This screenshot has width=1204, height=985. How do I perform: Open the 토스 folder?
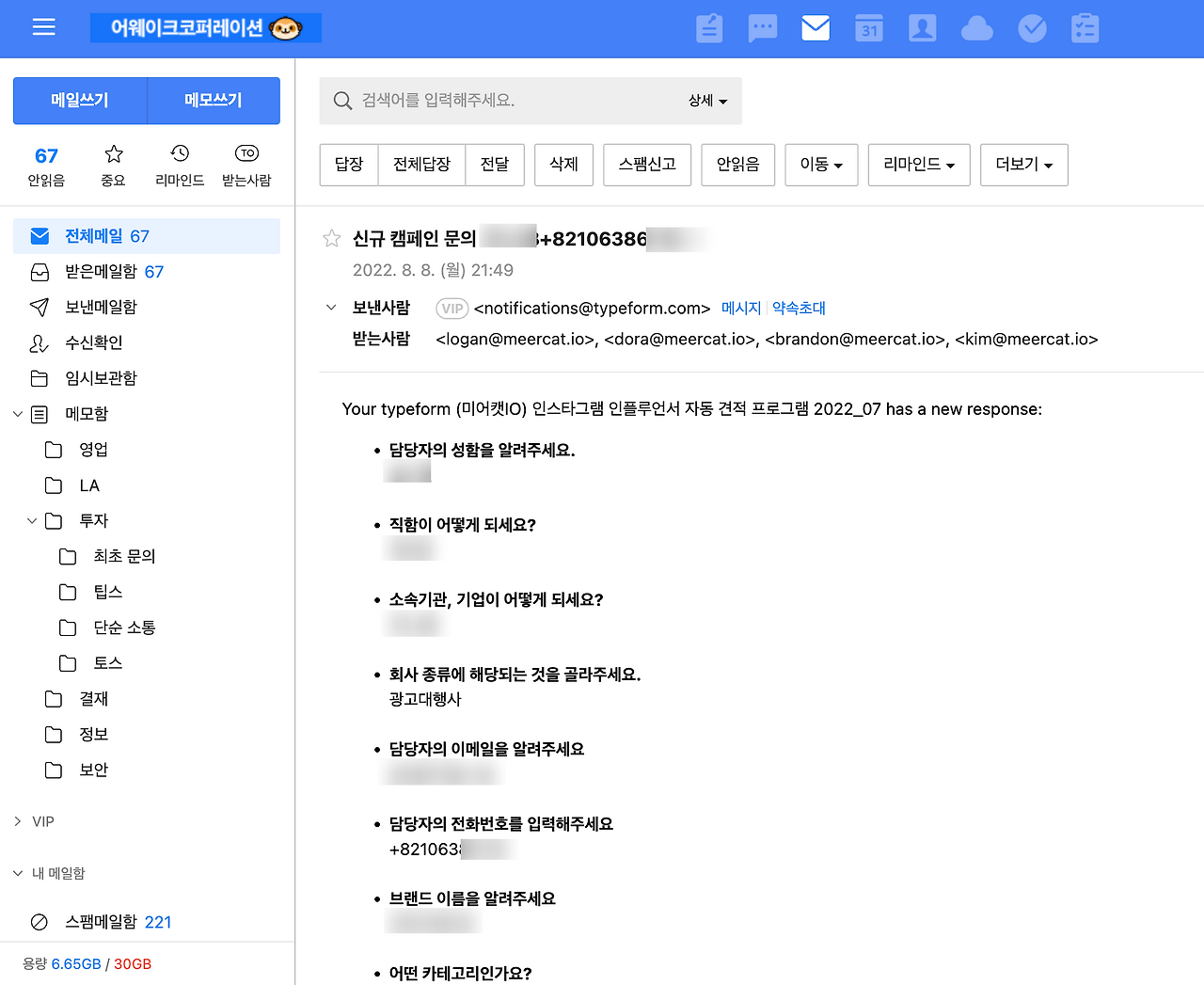pos(108,663)
